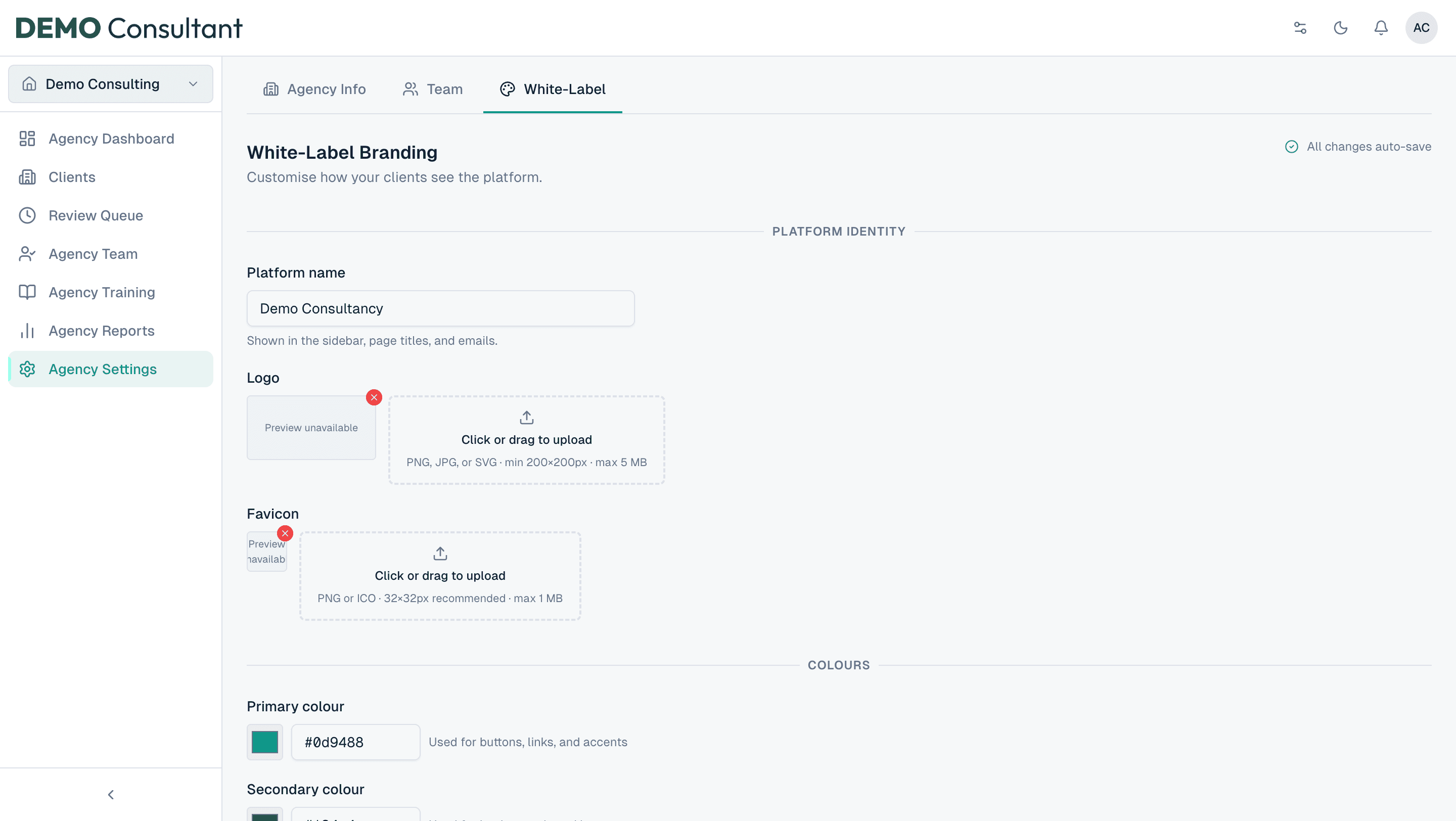Screen dimensions: 1456x821
Task: Open the primary colour swatch picker
Action: click(x=265, y=743)
